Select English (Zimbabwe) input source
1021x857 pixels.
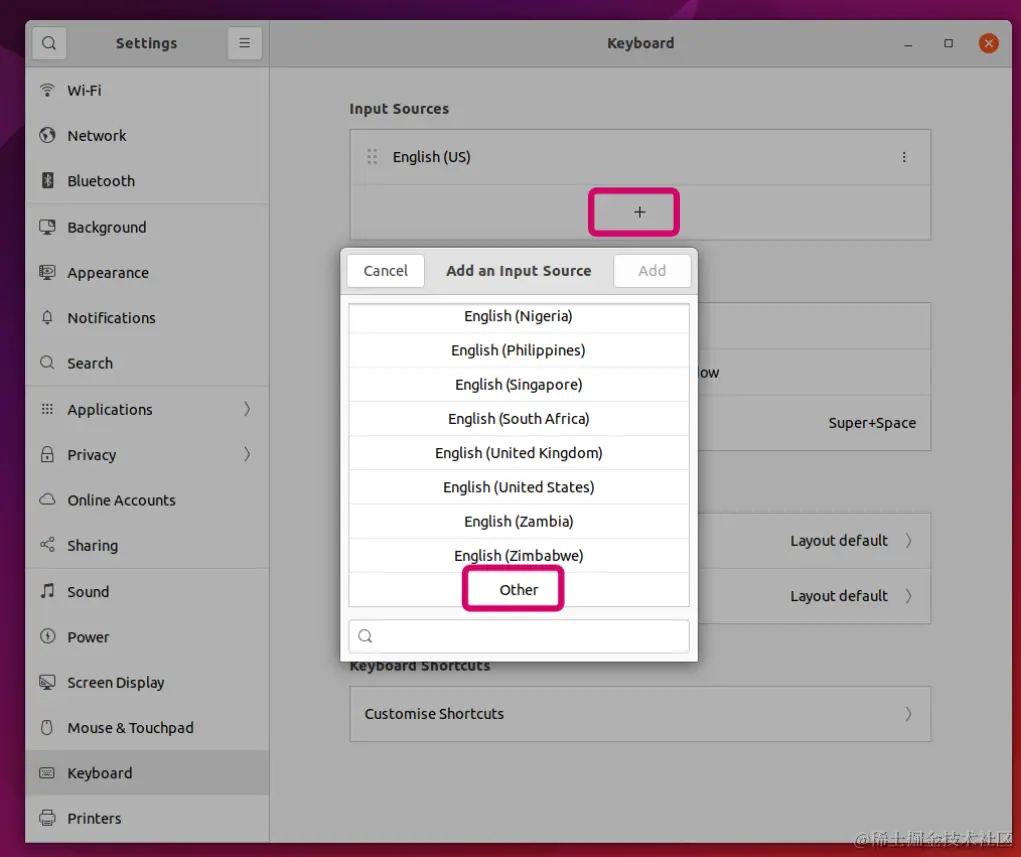pyautogui.click(x=519, y=555)
